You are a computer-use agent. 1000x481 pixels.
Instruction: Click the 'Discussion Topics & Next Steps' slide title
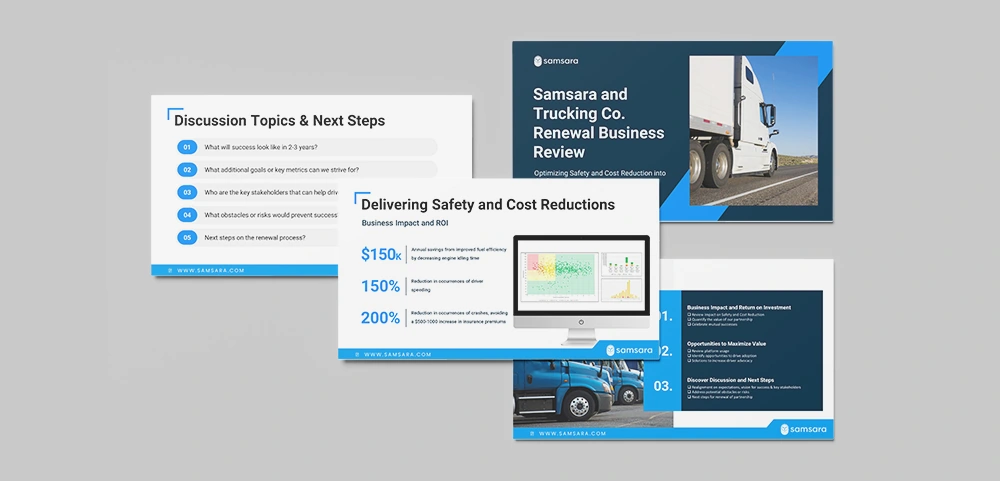coord(279,121)
